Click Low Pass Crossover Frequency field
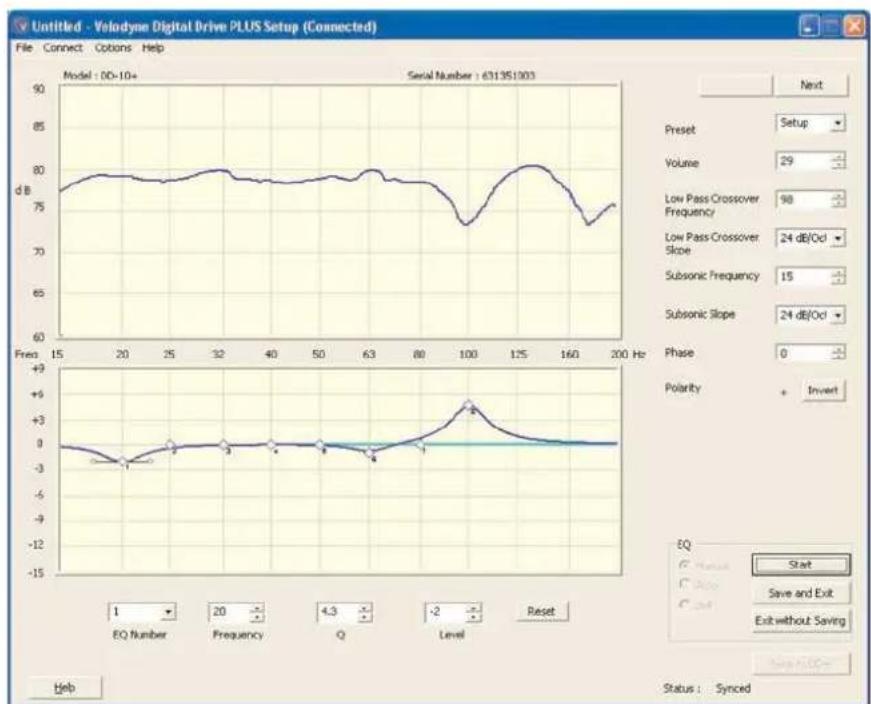The height and width of the screenshot is (704, 871). 803,199
